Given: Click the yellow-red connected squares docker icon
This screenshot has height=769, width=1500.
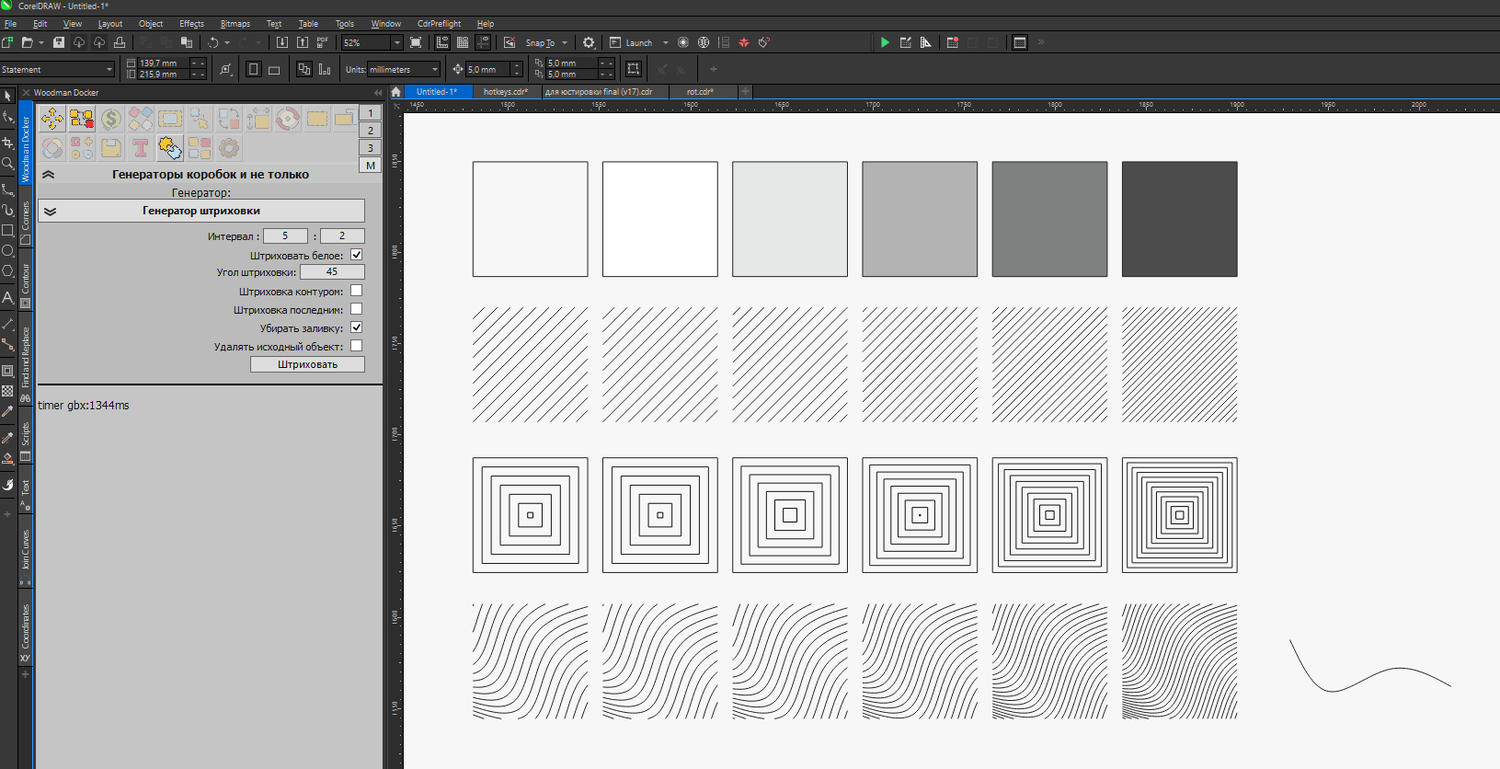Looking at the screenshot, I should pos(82,119).
